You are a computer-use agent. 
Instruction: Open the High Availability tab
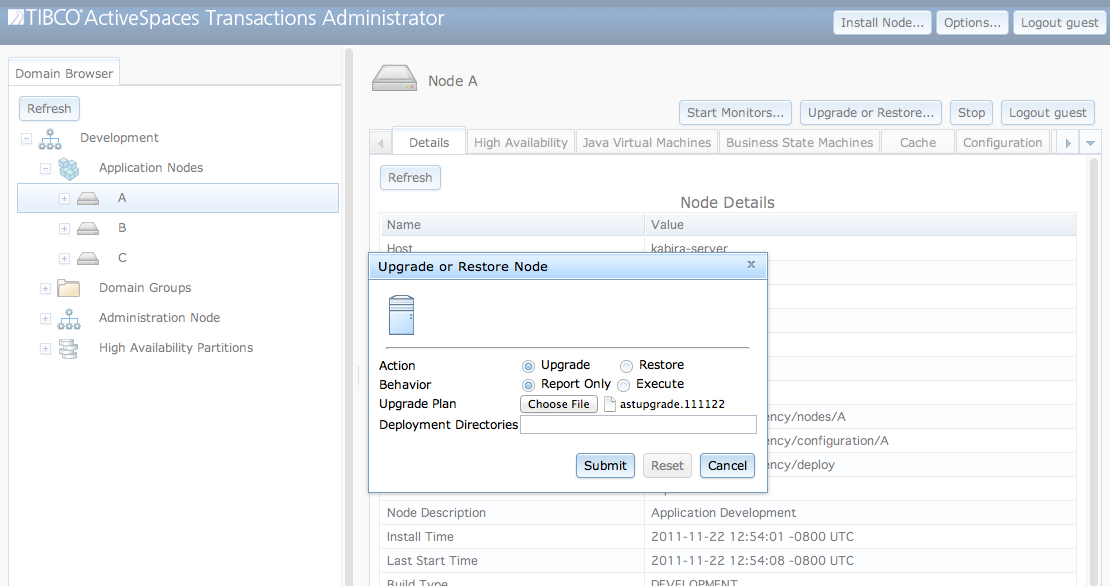tap(521, 142)
